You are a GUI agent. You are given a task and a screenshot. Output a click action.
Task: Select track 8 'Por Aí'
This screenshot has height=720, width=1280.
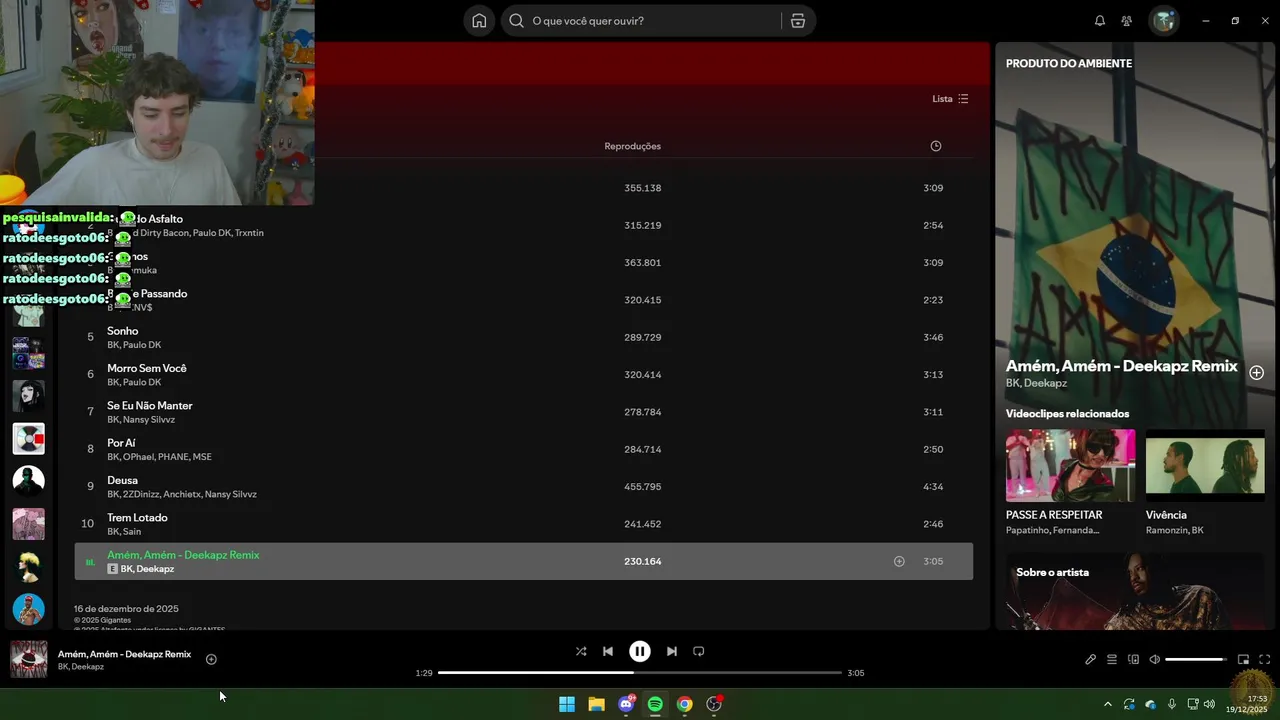tap(523, 449)
